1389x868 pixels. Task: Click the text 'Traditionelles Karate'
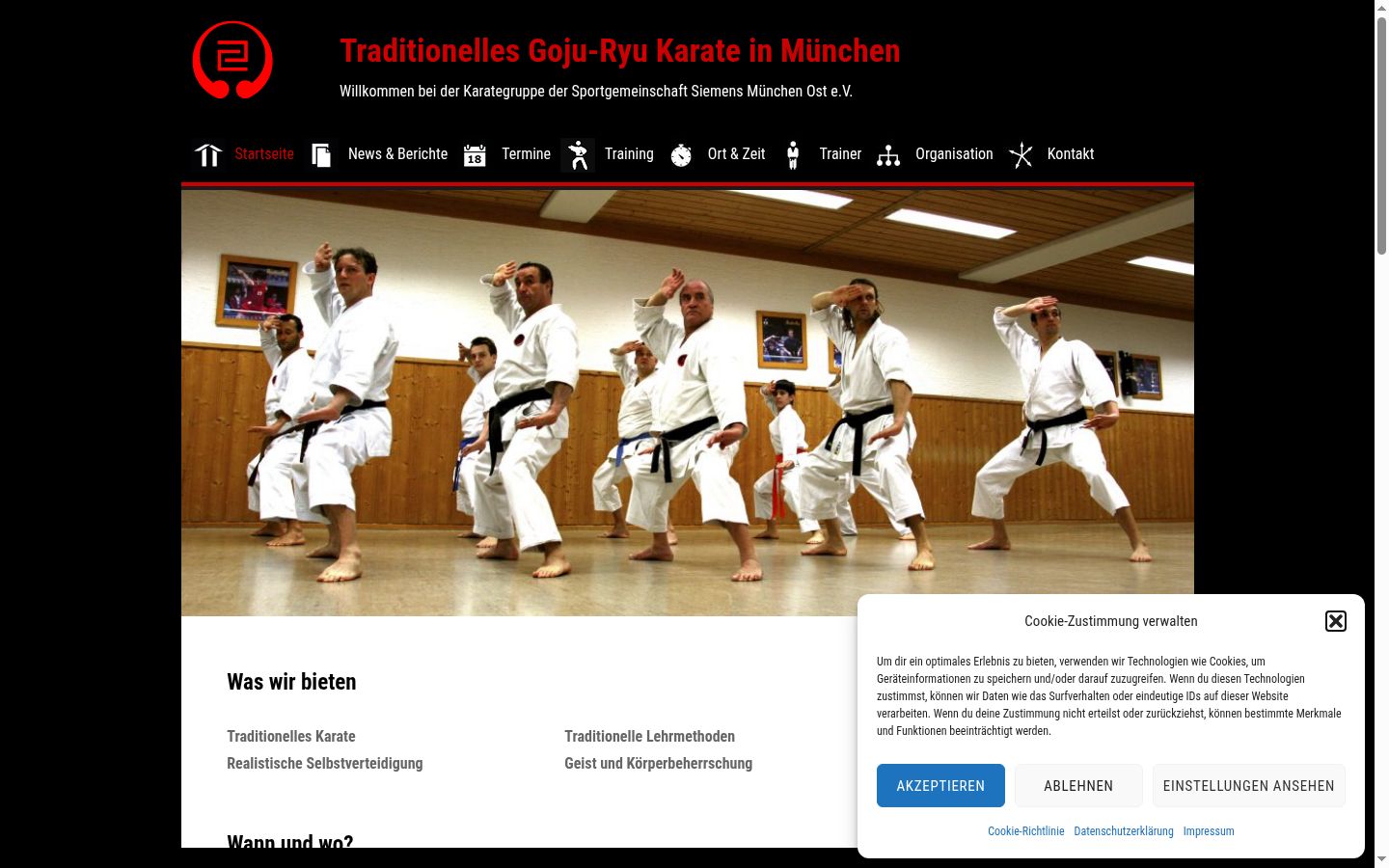291,737
